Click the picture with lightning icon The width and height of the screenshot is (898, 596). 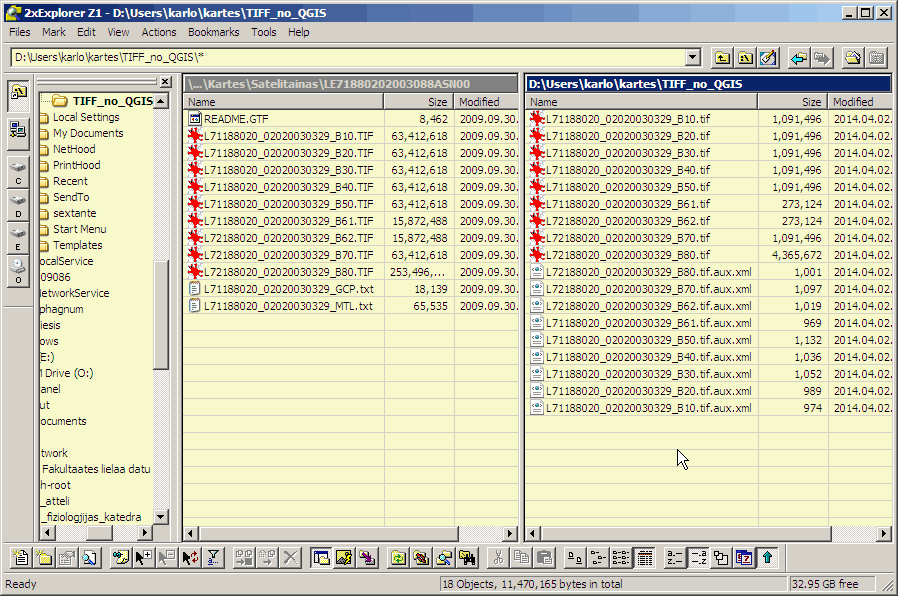click(x=344, y=558)
